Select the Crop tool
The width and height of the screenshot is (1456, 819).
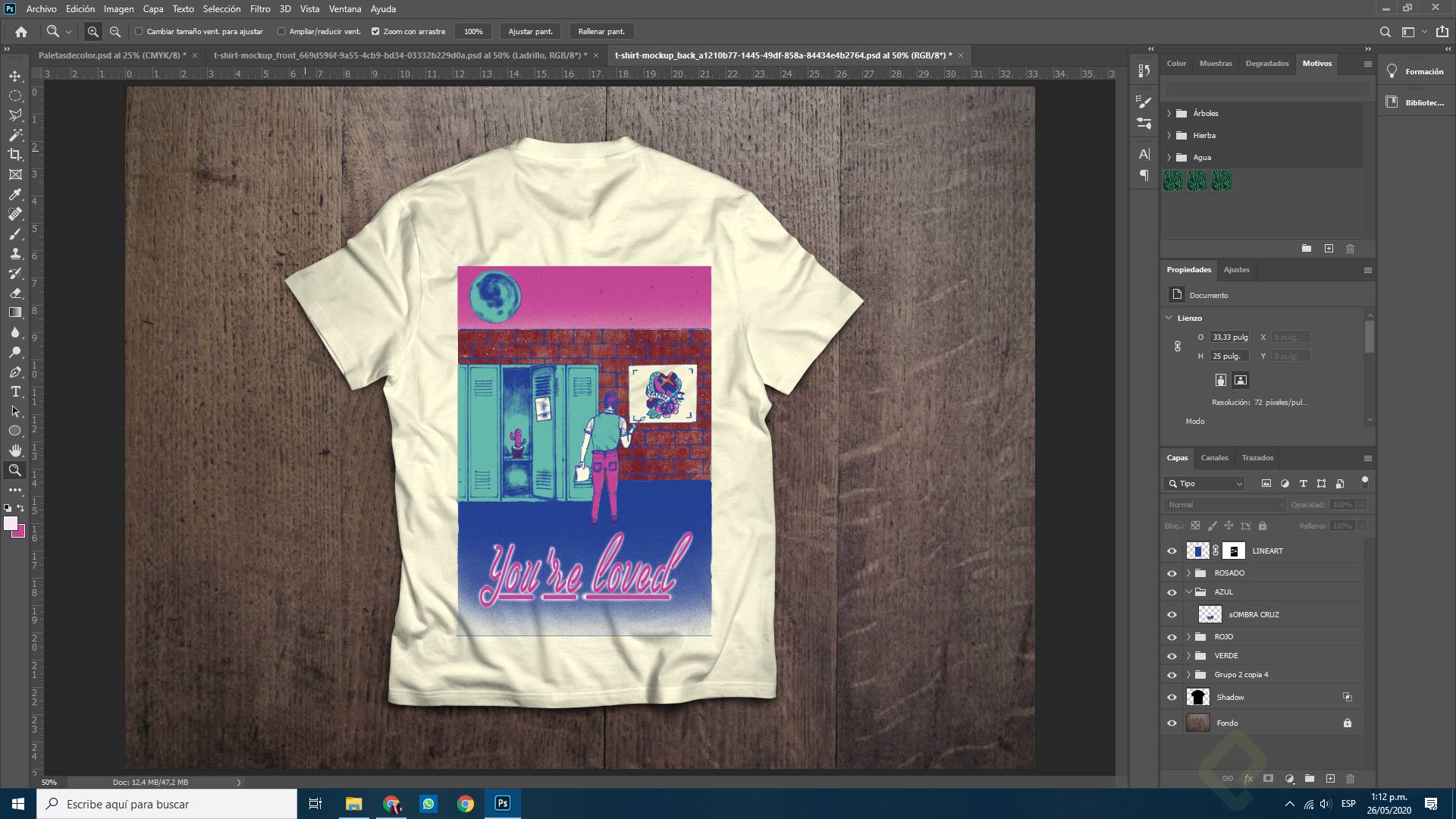tap(15, 155)
